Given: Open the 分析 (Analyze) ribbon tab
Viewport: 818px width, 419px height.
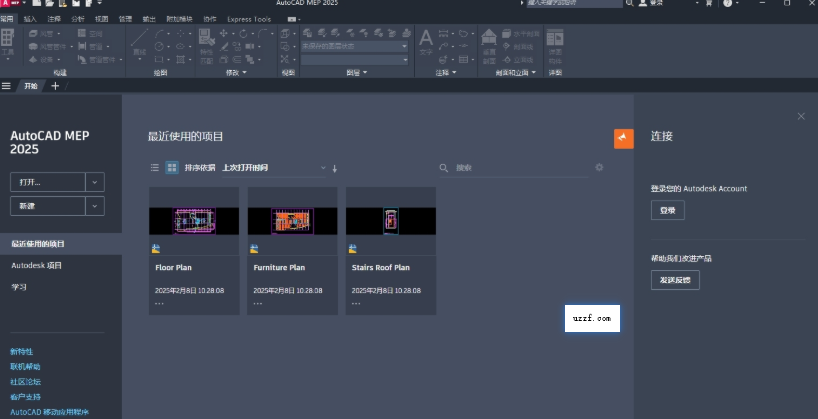Looking at the screenshot, I should 78,19.
